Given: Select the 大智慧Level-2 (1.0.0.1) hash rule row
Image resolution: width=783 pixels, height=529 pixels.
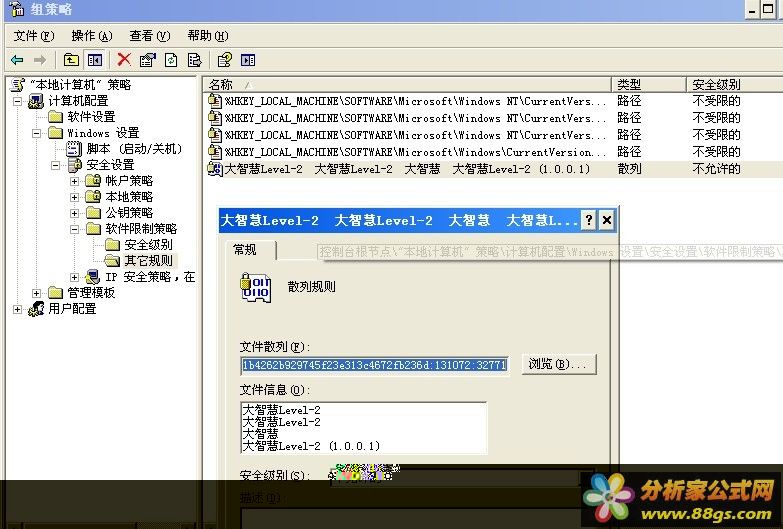Looking at the screenshot, I should coord(494,169).
